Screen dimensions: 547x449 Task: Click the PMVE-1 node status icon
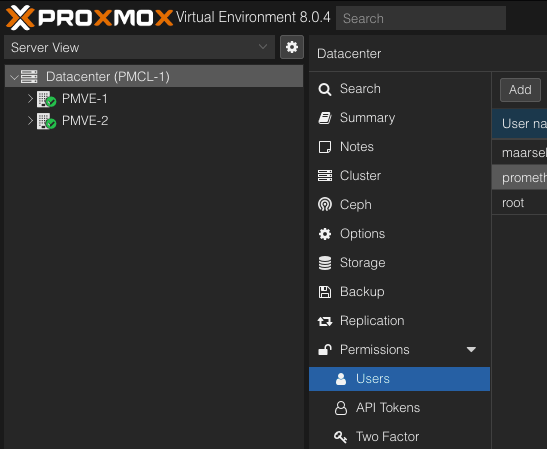click(46, 99)
